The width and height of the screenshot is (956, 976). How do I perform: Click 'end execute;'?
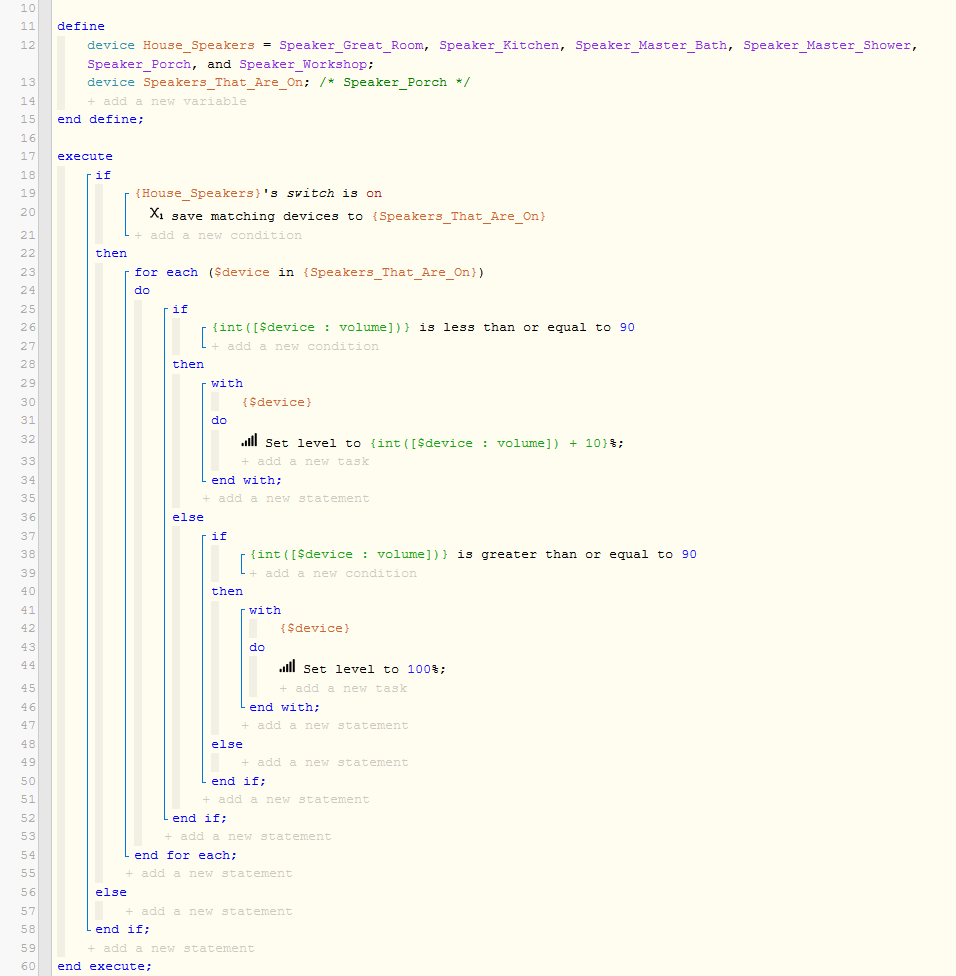105,967
